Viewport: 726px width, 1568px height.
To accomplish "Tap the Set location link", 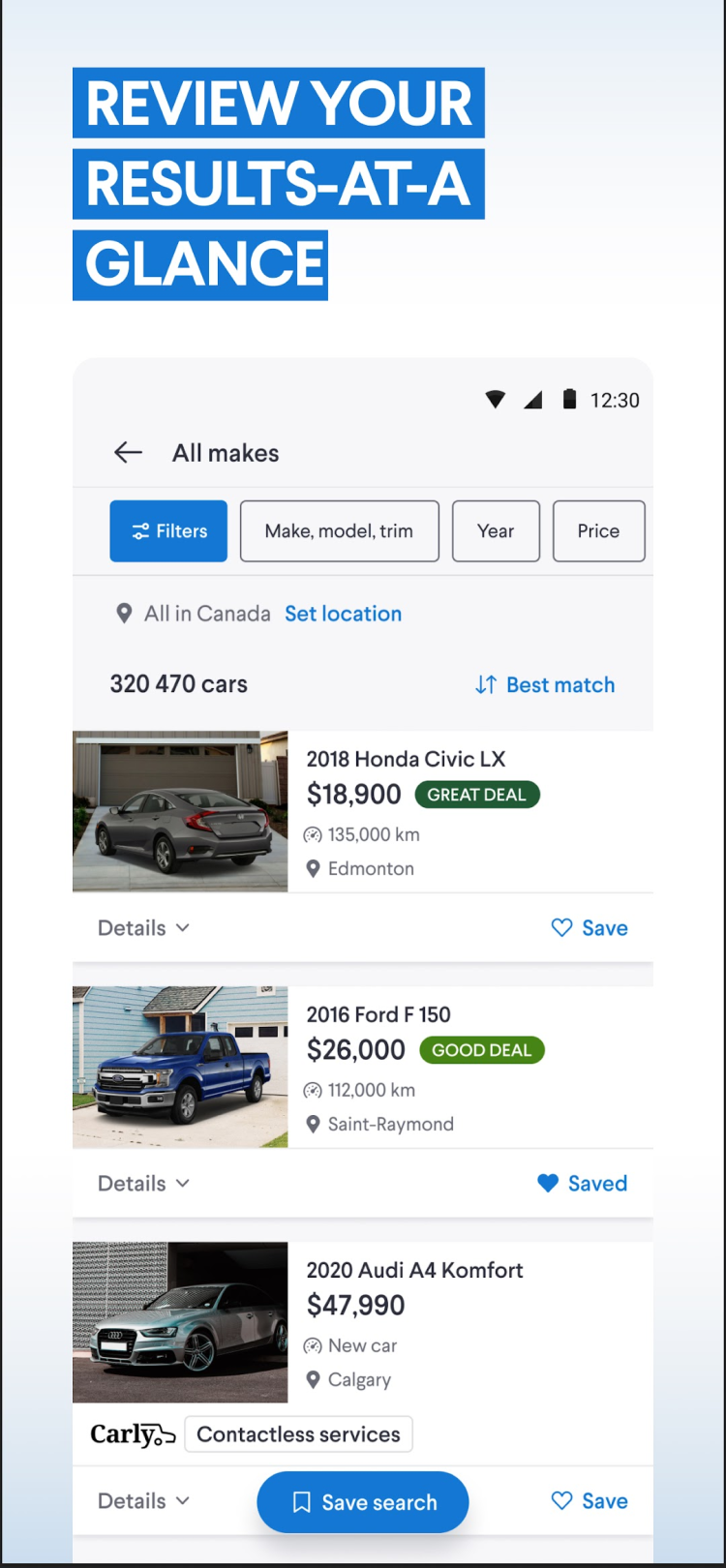I will coord(343,614).
